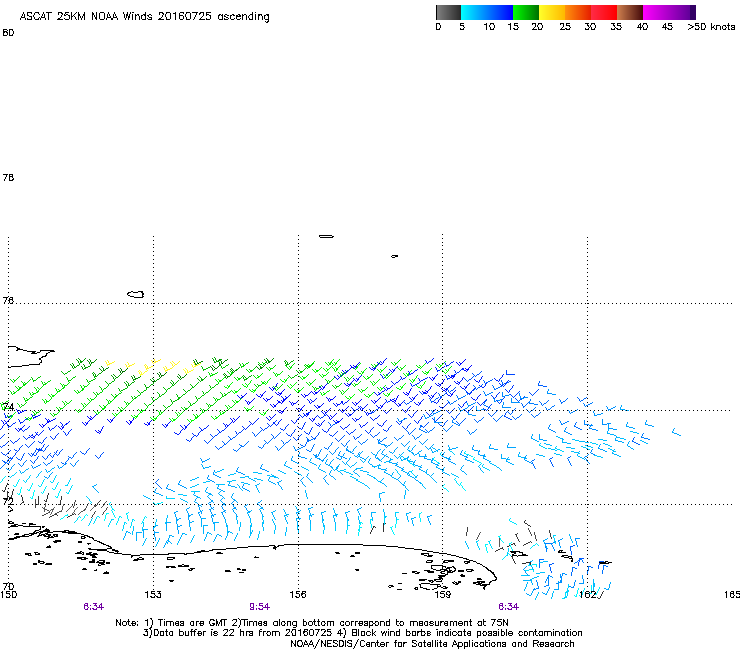Select the red 30–35 knots legend segment

(x=604, y=12)
